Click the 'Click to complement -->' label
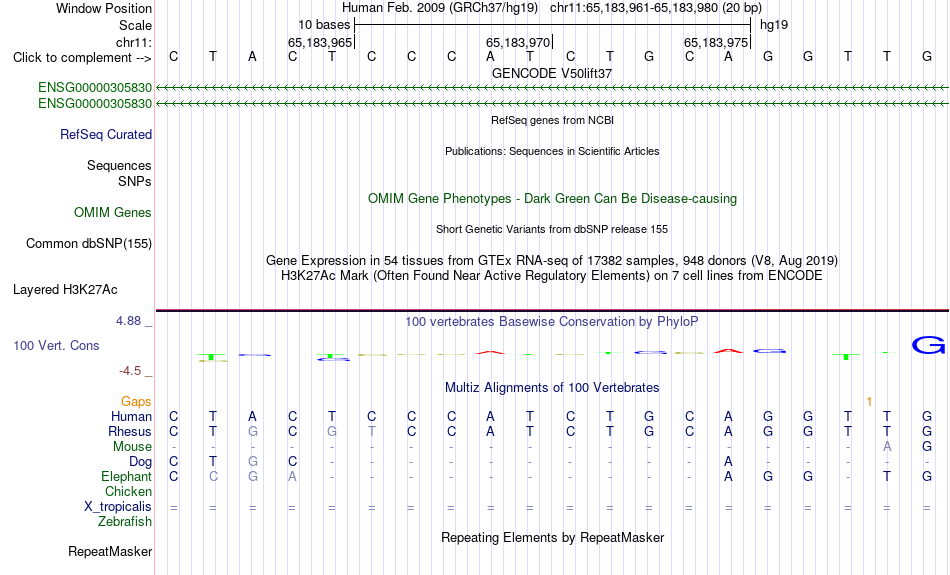 pos(82,58)
